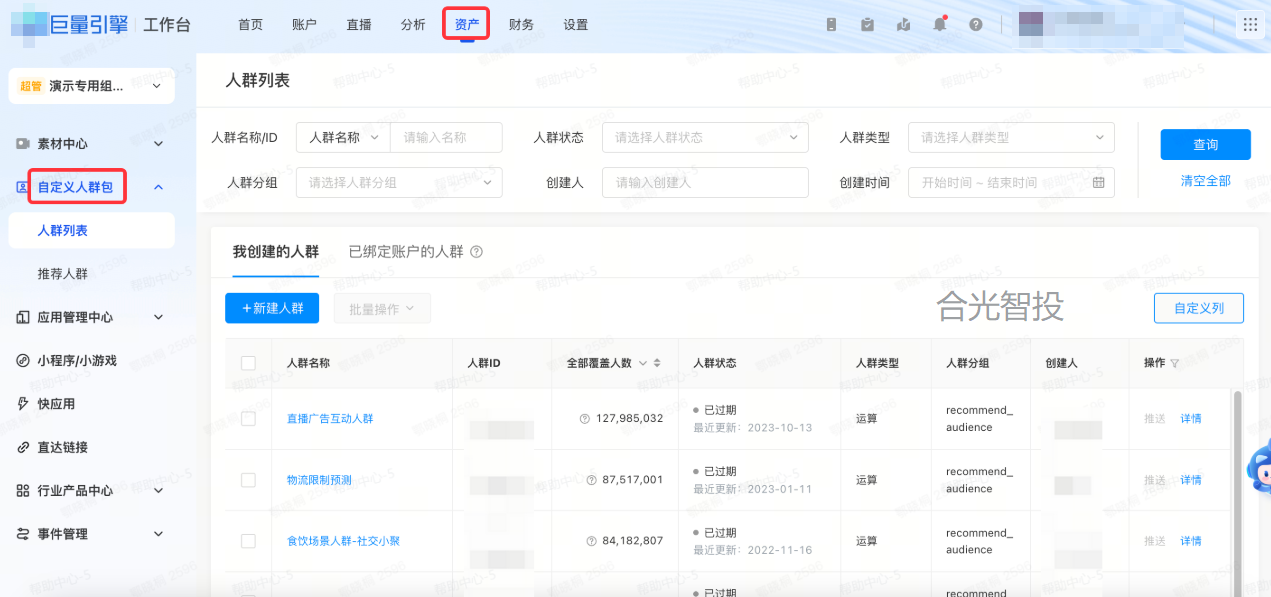The height and width of the screenshot is (597, 1271).
Task: Click the 事件管理 sidebar icon
Action: [x=23, y=534]
